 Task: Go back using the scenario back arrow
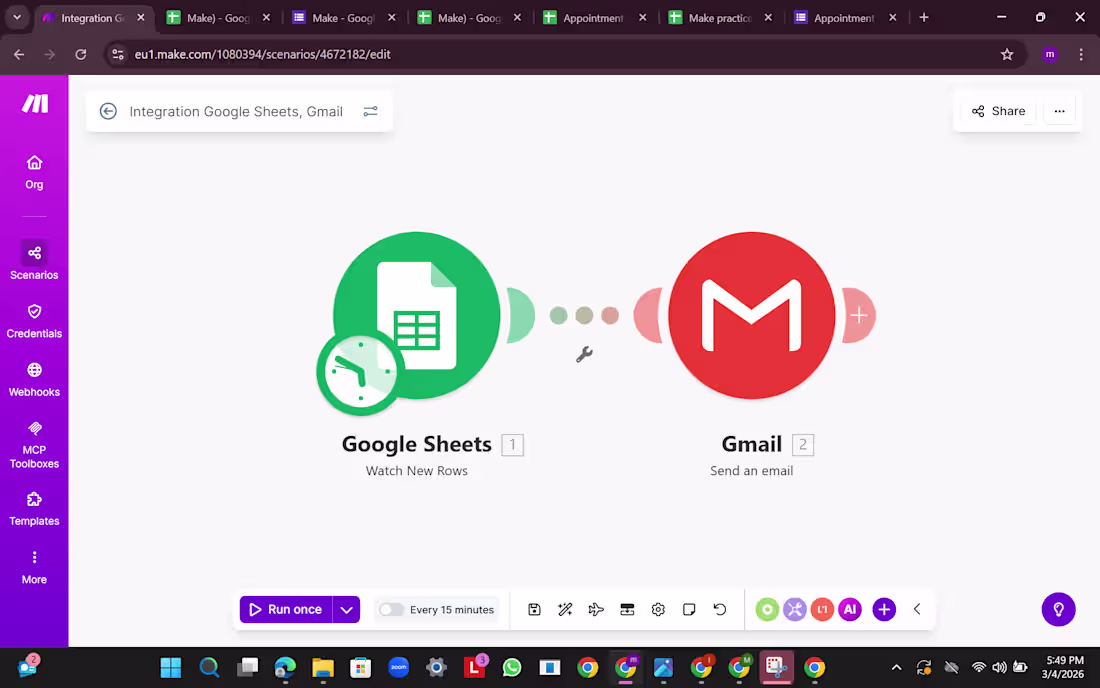[x=108, y=111]
